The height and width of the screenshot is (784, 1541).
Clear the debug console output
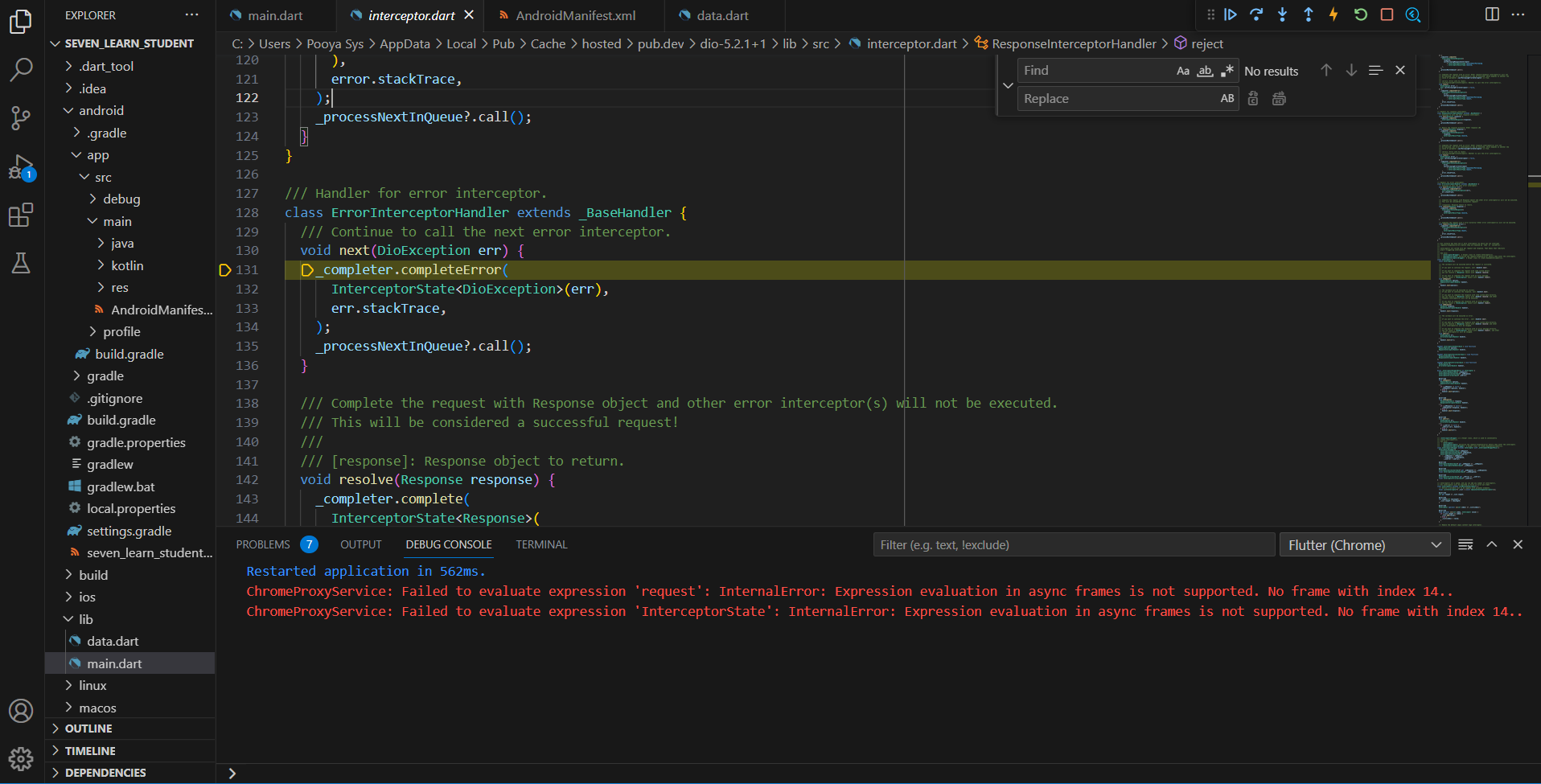(x=1465, y=544)
